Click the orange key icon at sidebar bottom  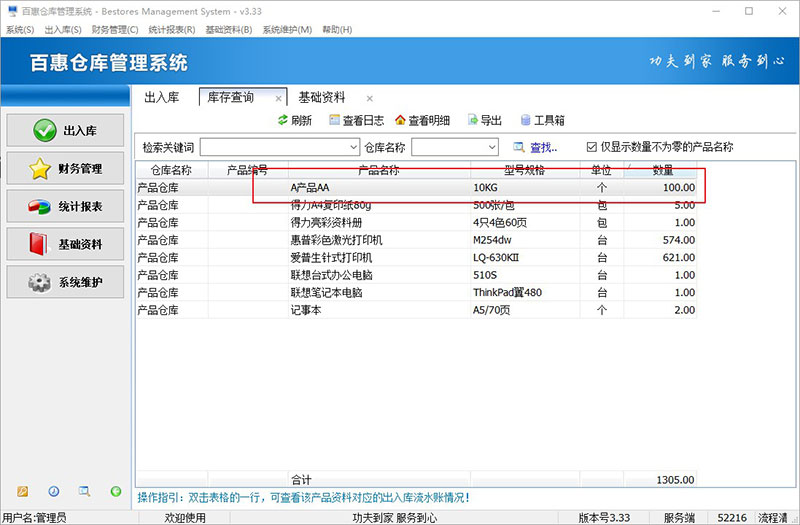(x=22, y=491)
